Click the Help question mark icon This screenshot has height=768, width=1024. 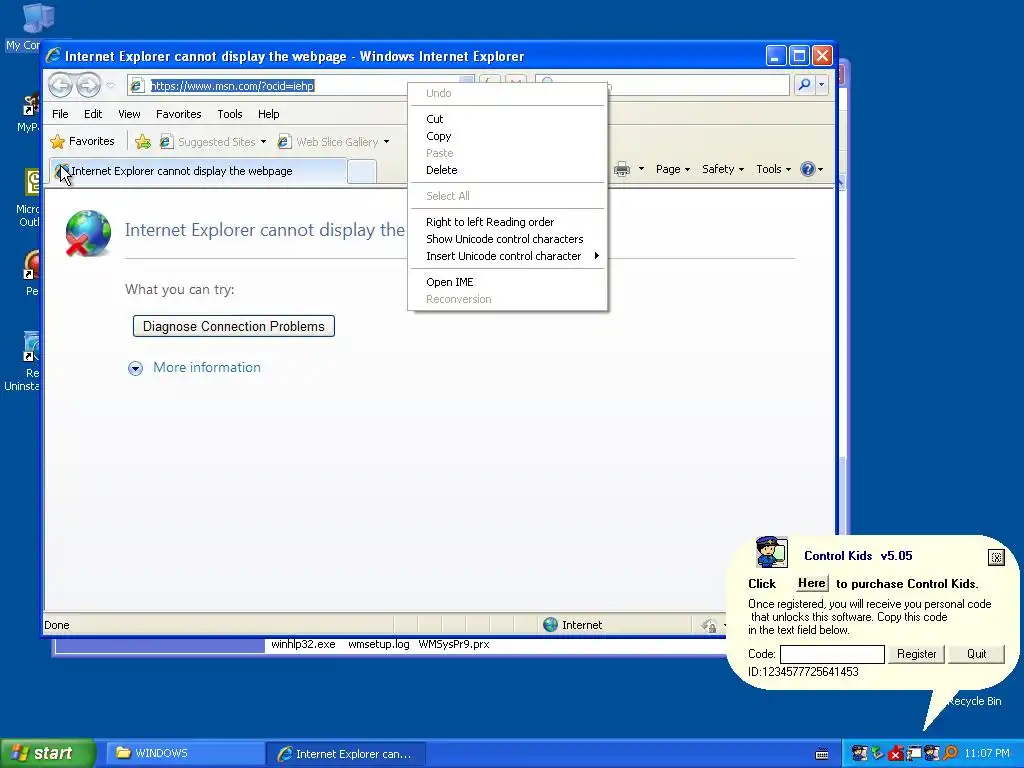pos(808,169)
